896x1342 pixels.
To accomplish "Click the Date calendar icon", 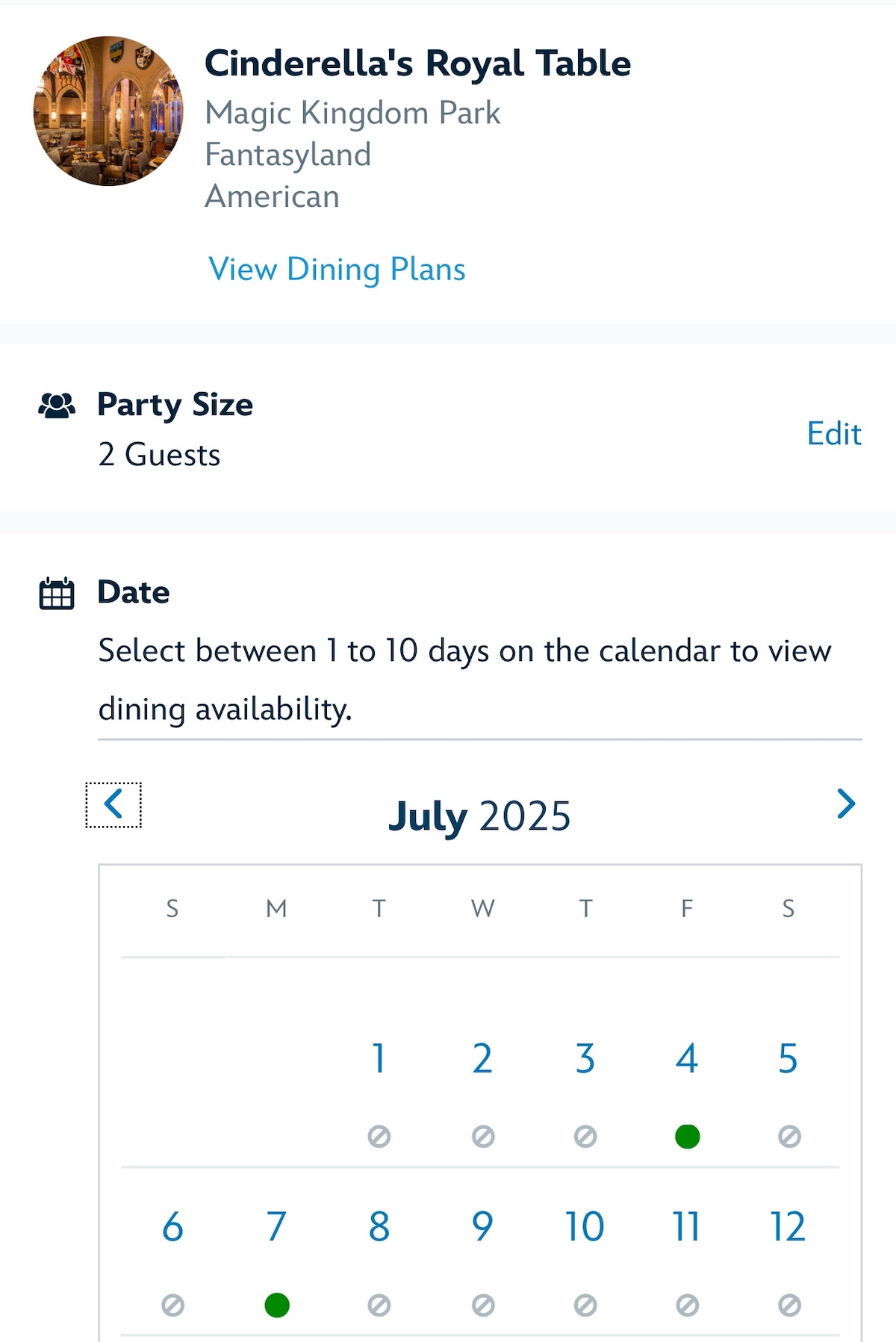I will pyautogui.click(x=57, y=594).
